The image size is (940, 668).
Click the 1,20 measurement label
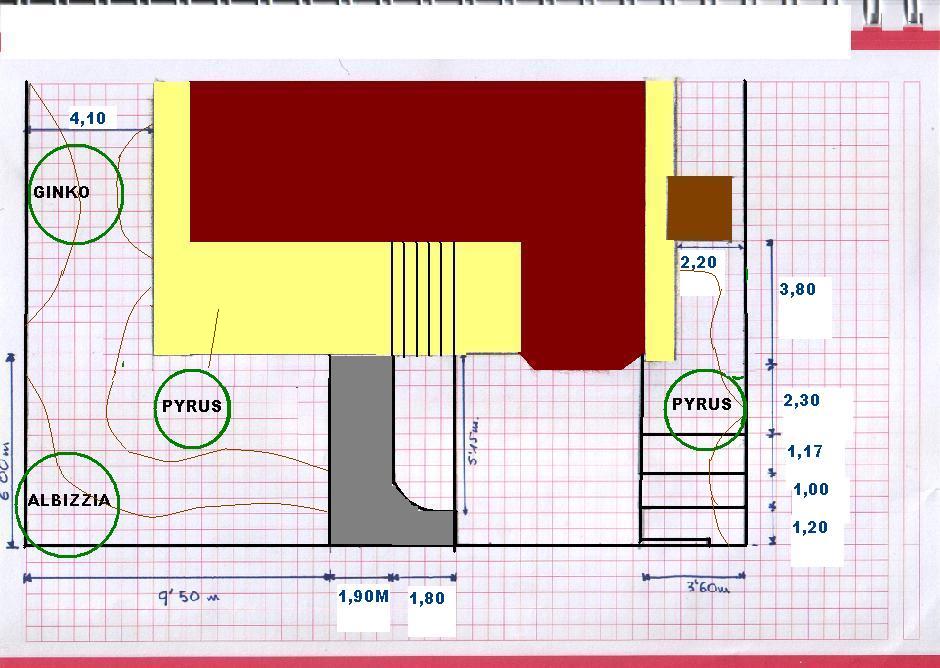810,527
